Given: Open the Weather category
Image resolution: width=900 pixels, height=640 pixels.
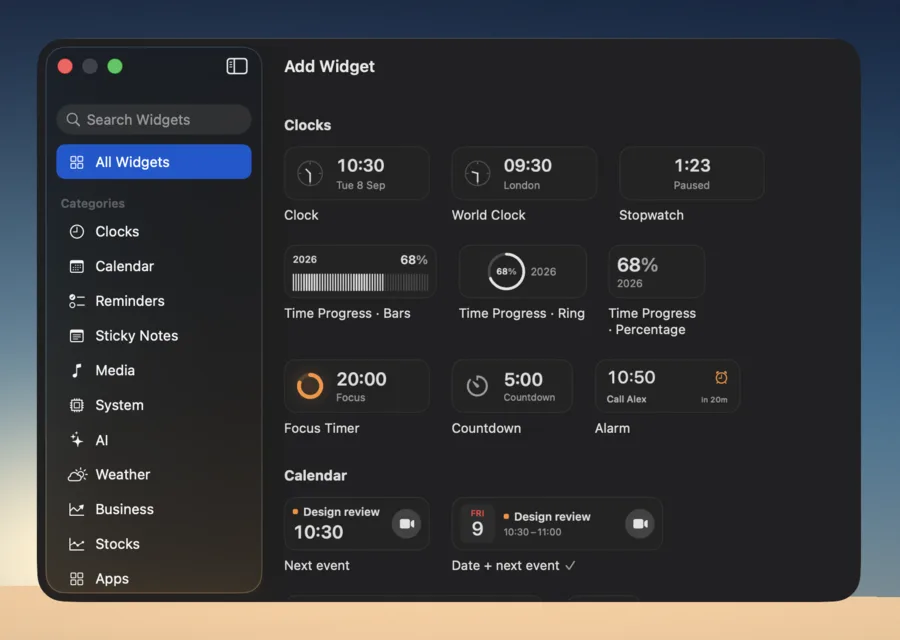Looking at the screenshot, I should coord(154,475).
